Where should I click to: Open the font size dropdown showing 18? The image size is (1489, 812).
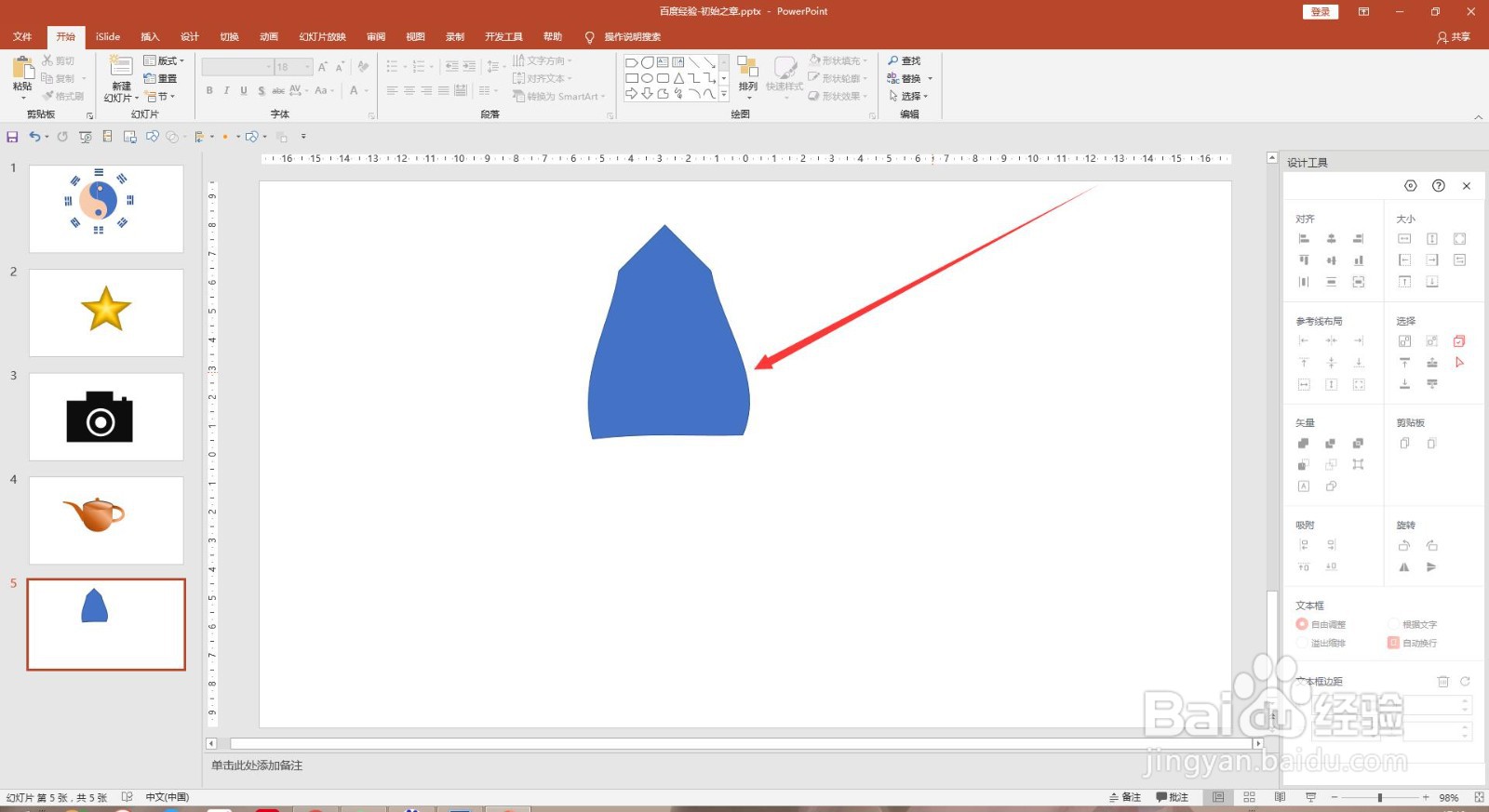click(307, 67)
